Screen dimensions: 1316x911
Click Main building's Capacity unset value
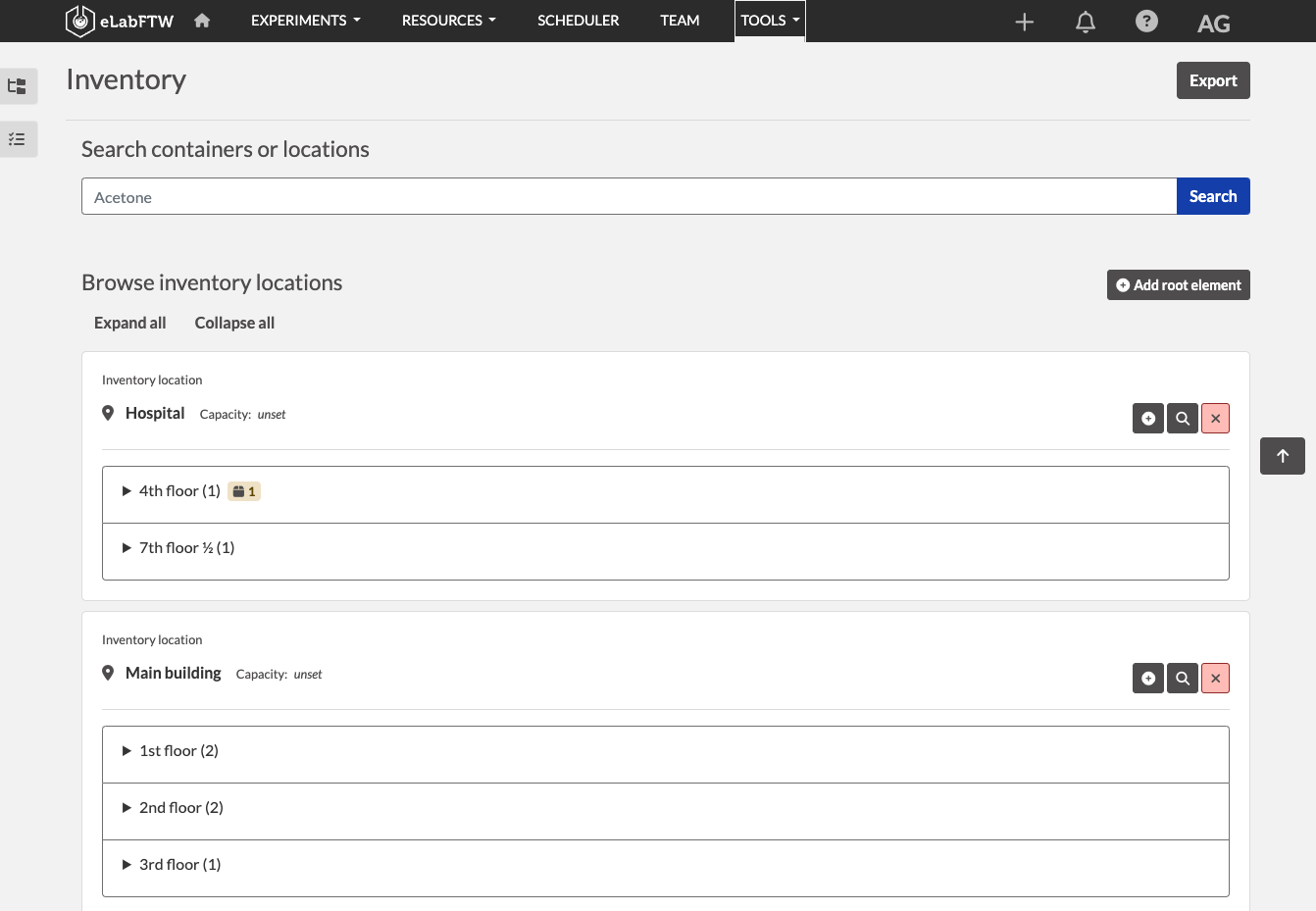(308, 675)
